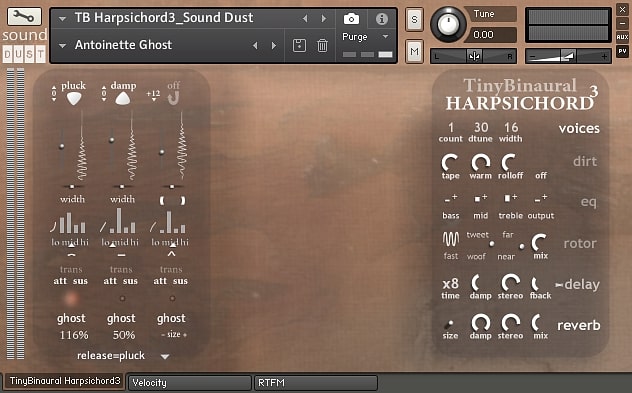Click the pluck waveform graphic
The height and width of the screenshot is (393, 632).
tap(82, 146)
